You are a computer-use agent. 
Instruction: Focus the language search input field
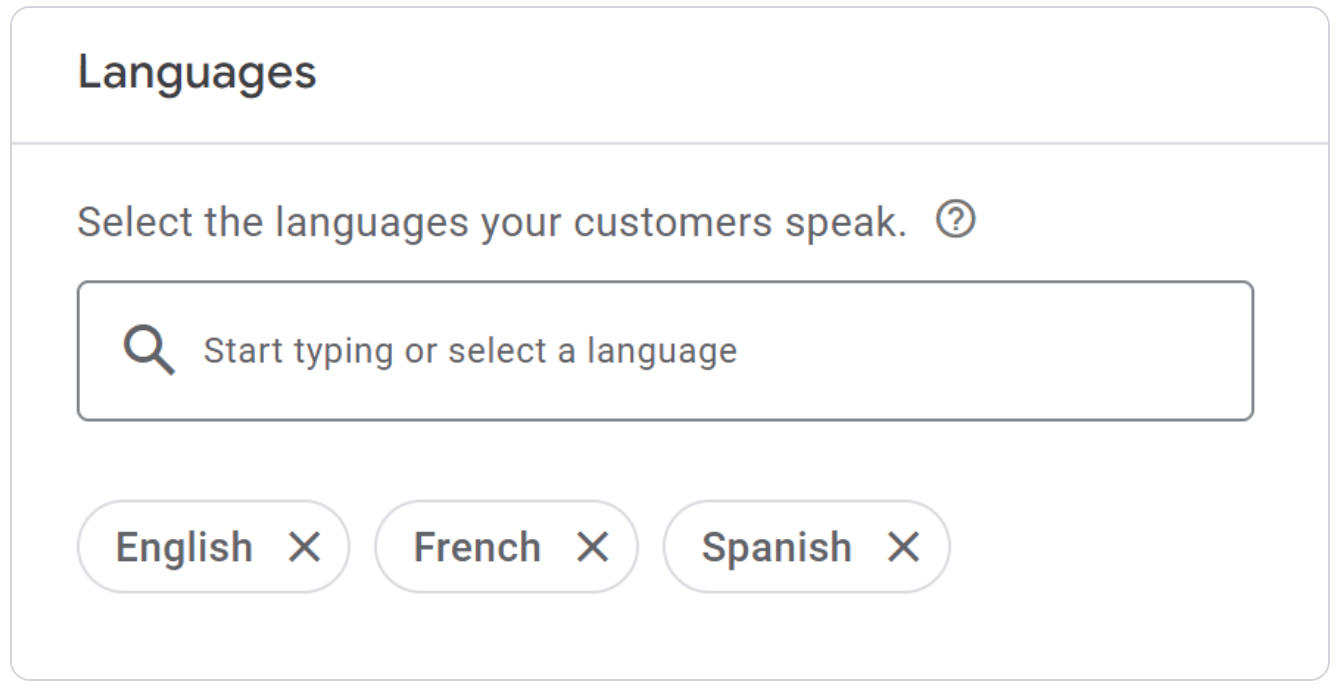700,351
